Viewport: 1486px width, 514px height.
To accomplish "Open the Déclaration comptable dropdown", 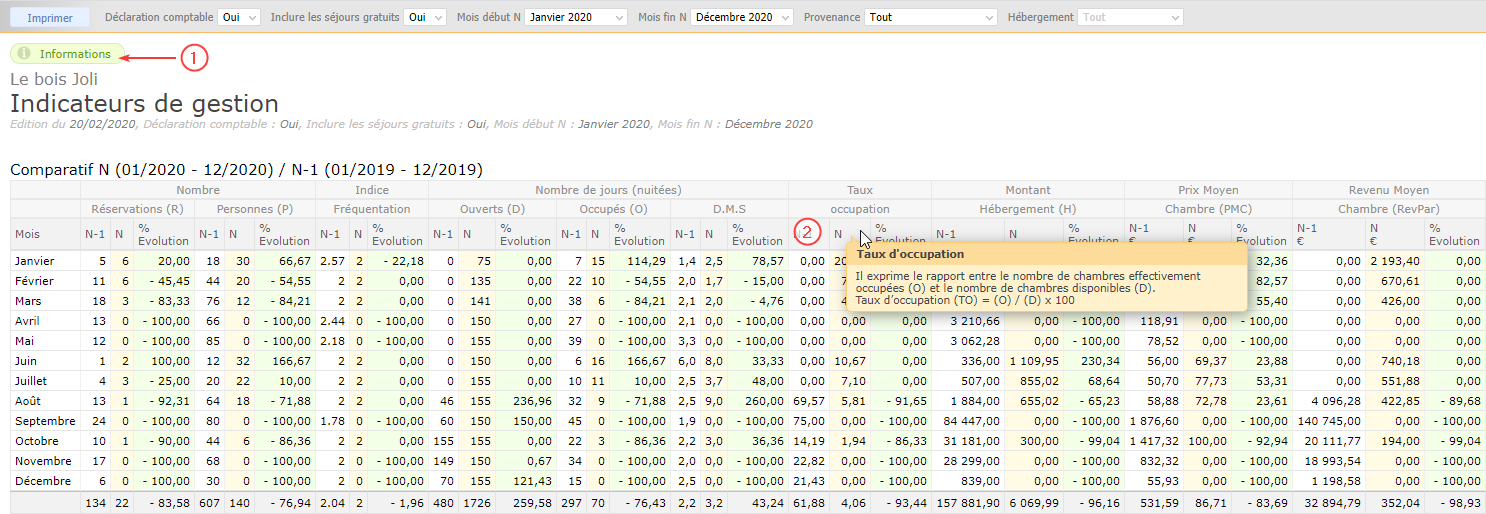I will [238, 17].
